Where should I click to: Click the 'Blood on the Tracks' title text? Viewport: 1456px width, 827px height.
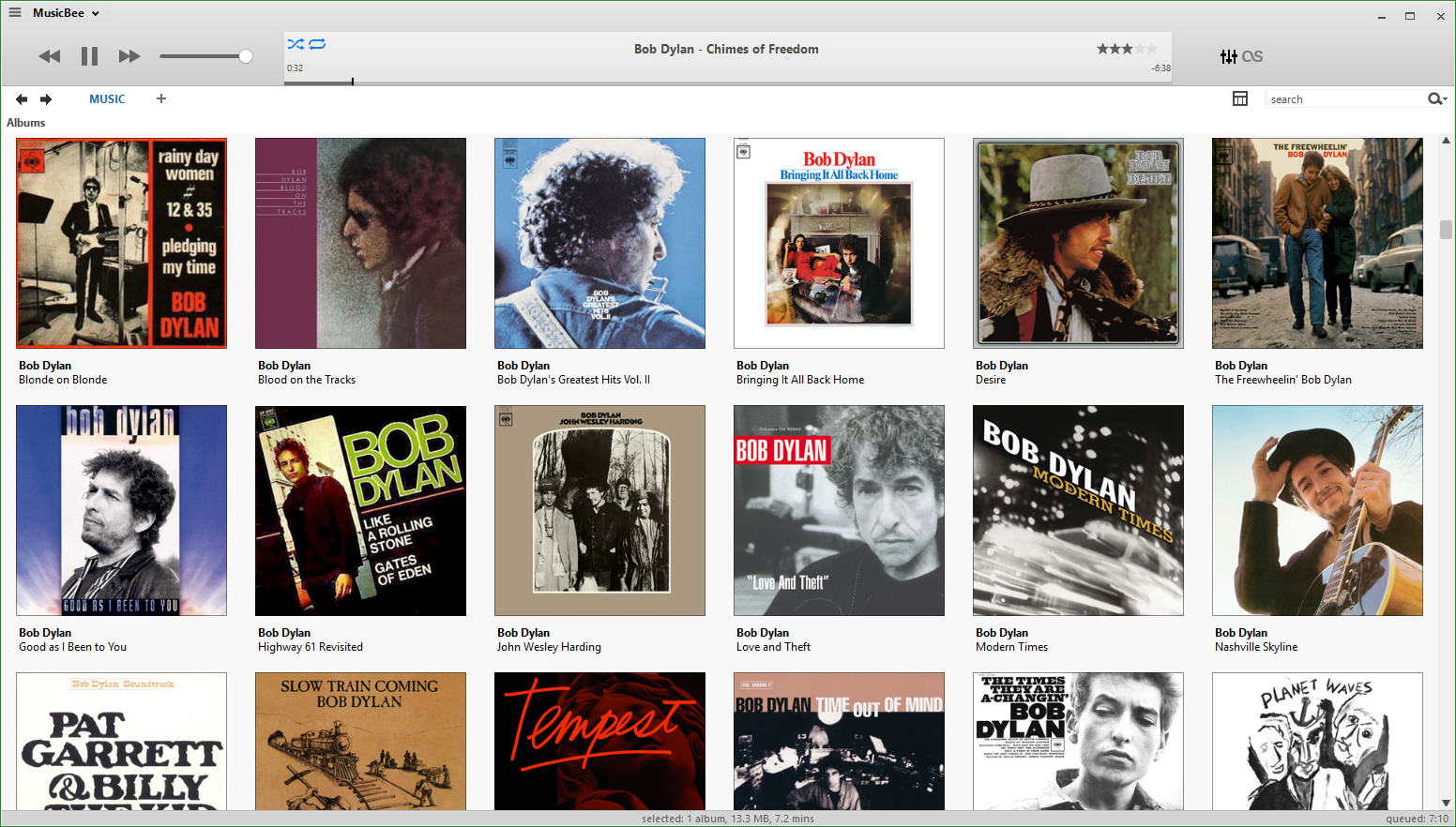point(307,380)
